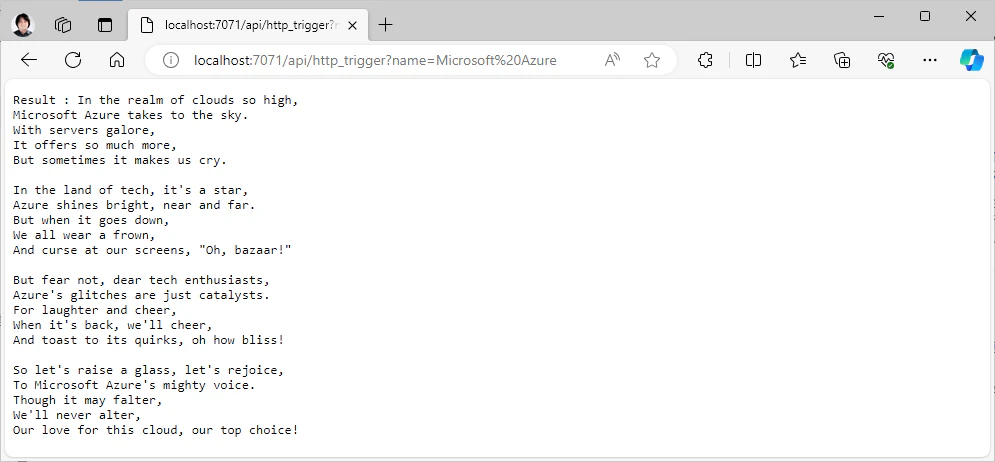This screenshot has width=995, height=462.
Task: Click the line "But when it goes down,"
Action: 91,220
